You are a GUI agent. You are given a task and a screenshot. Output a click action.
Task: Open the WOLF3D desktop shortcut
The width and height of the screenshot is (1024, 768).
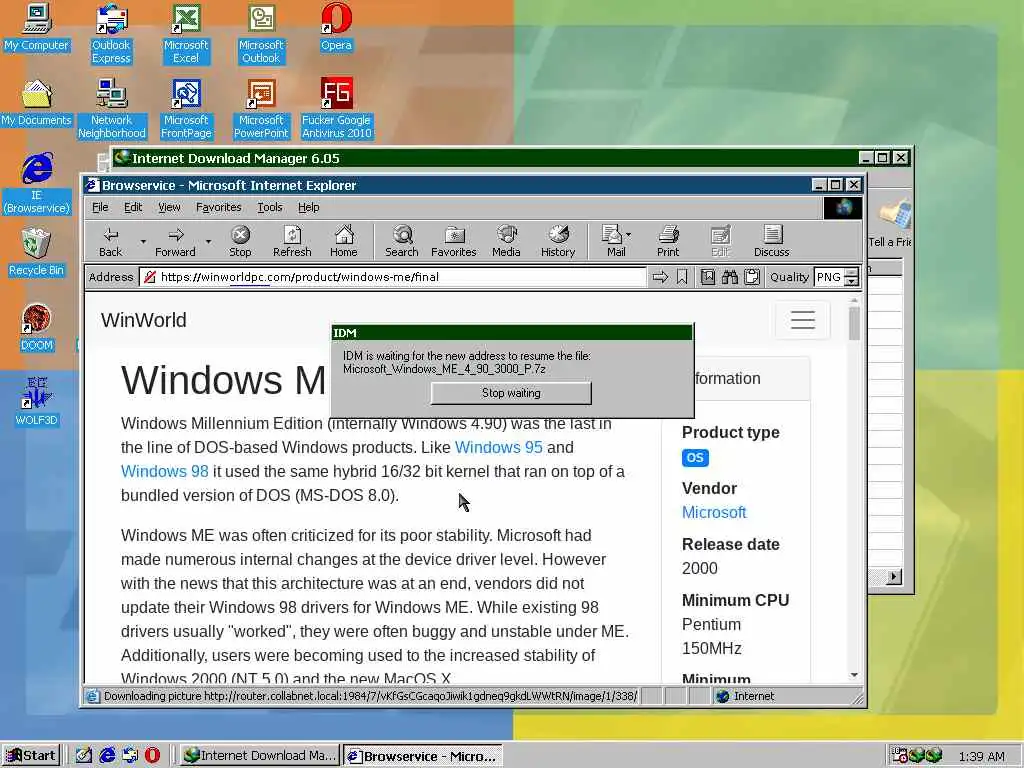click(x=37, y=401)
